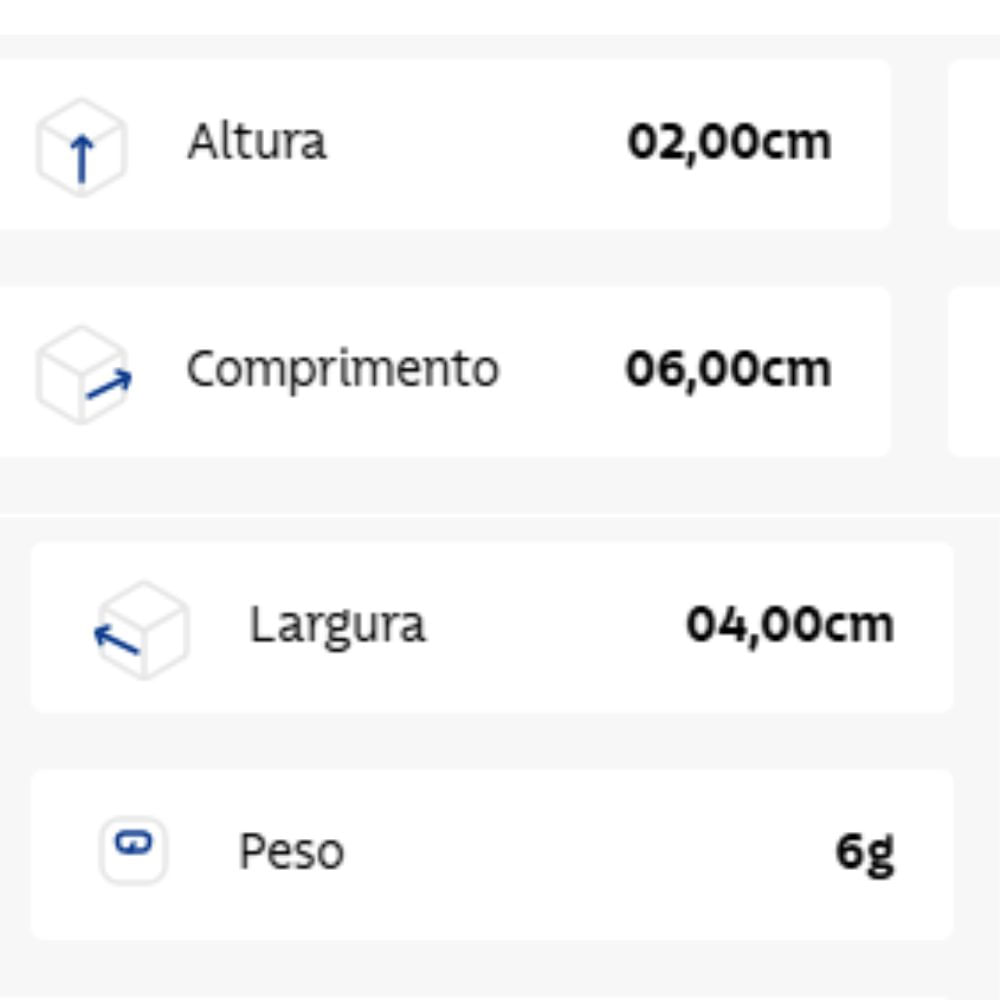Click the Comprimento cube icon with diagonal arrow

tap(84, 375)
